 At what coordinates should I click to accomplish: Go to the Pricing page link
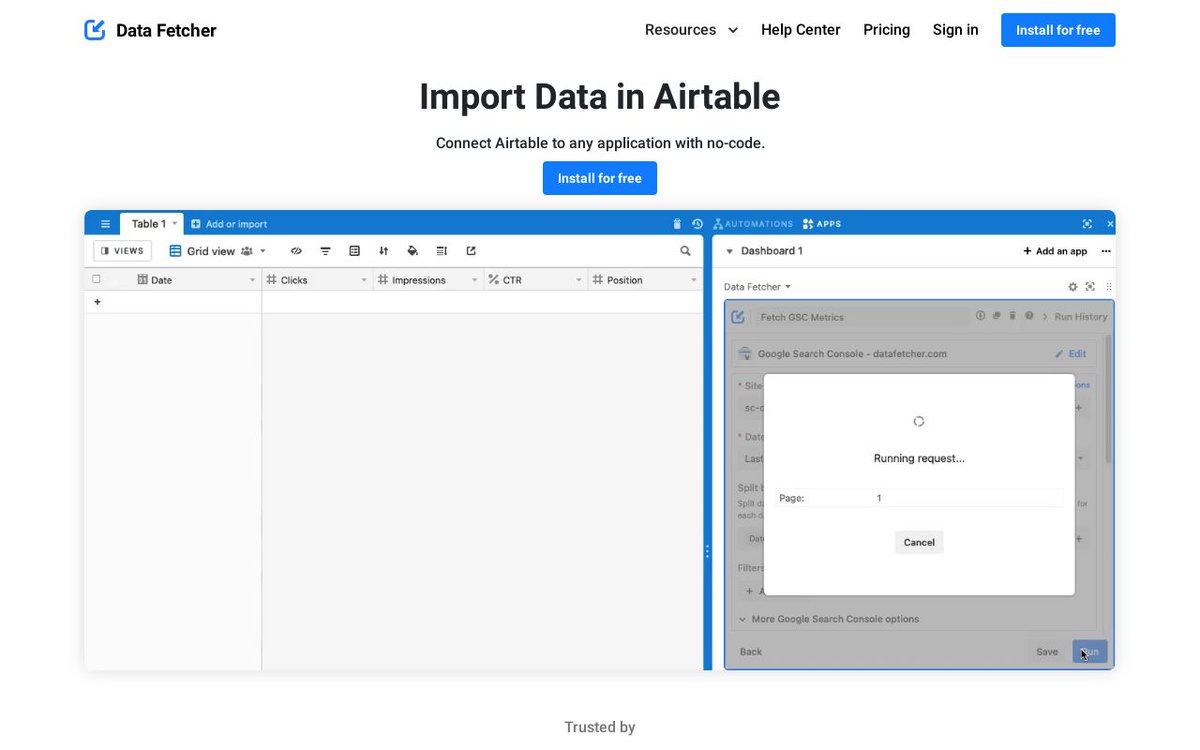(886, 30)
